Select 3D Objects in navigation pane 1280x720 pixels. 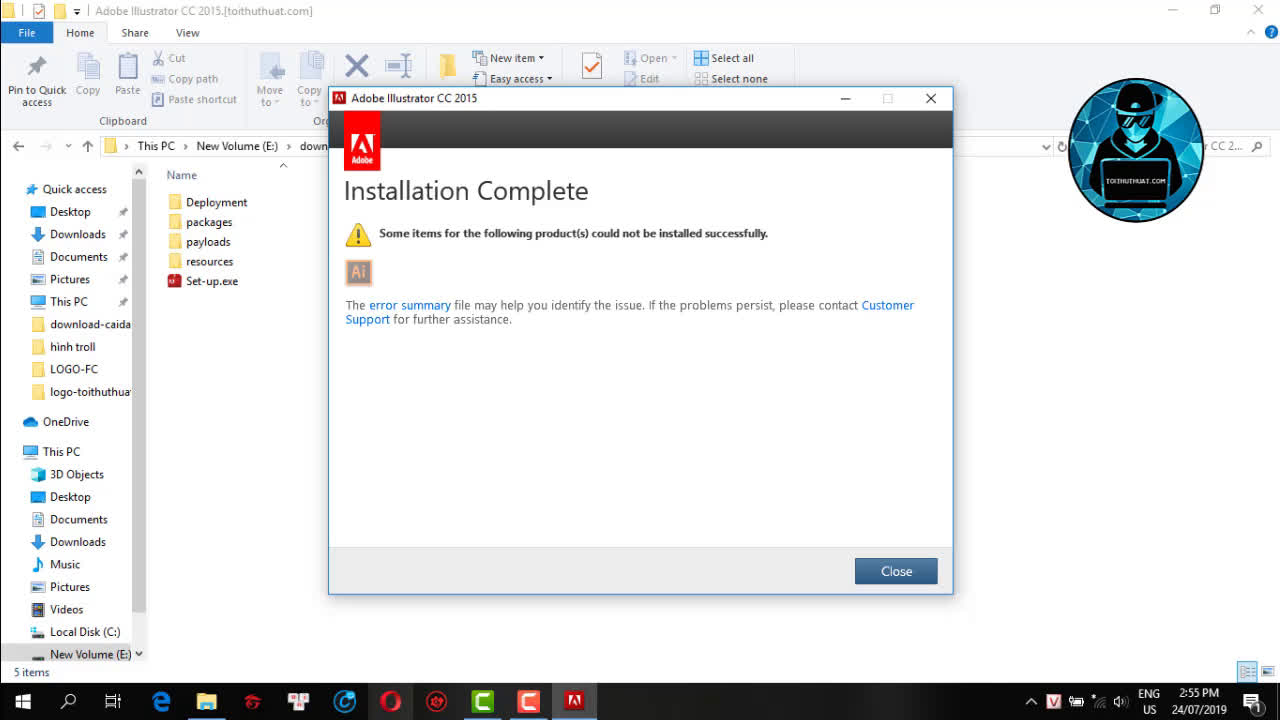[x=68, y=474]
